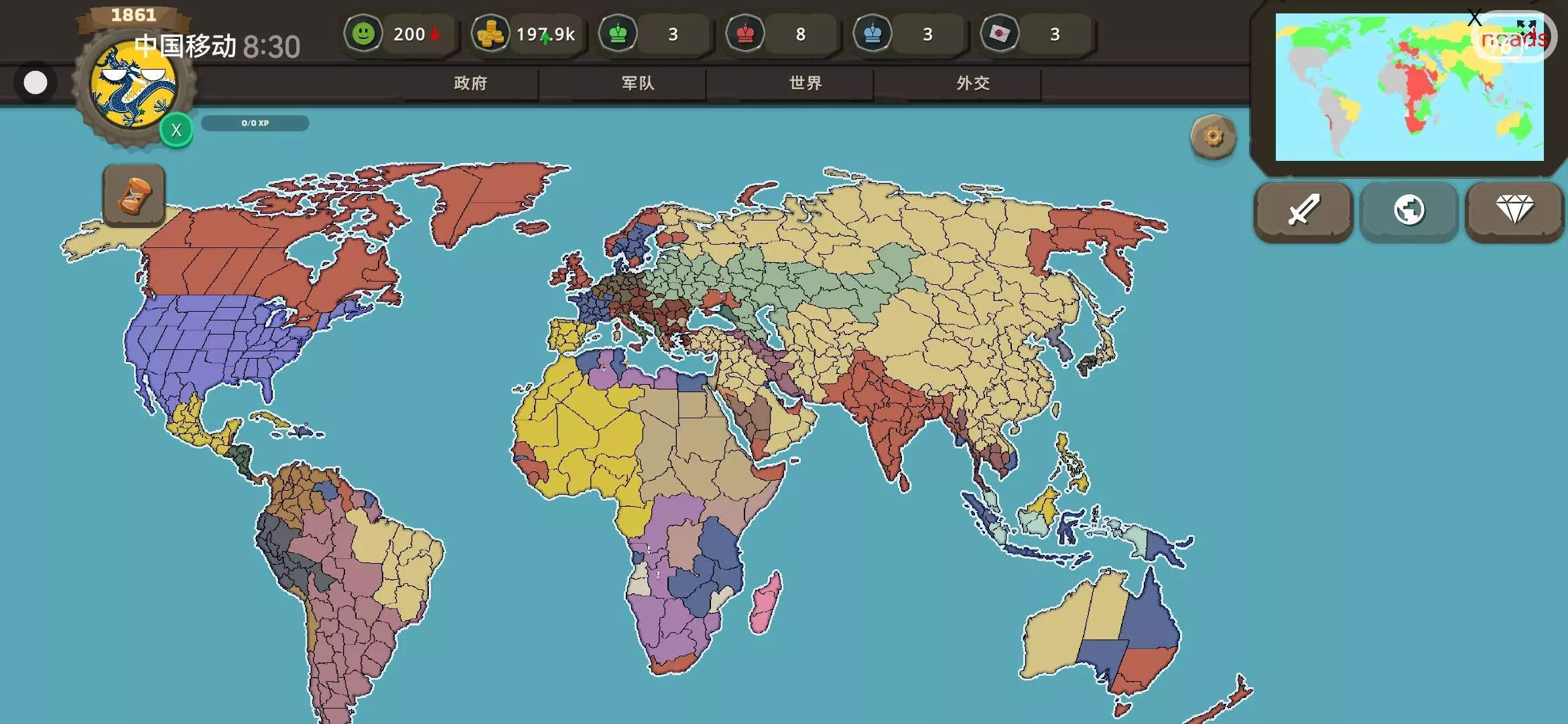The height and width of the screenshot is (724, 1568).
Task: Click the gold coins treasury icon
Action: click(490, 34)
